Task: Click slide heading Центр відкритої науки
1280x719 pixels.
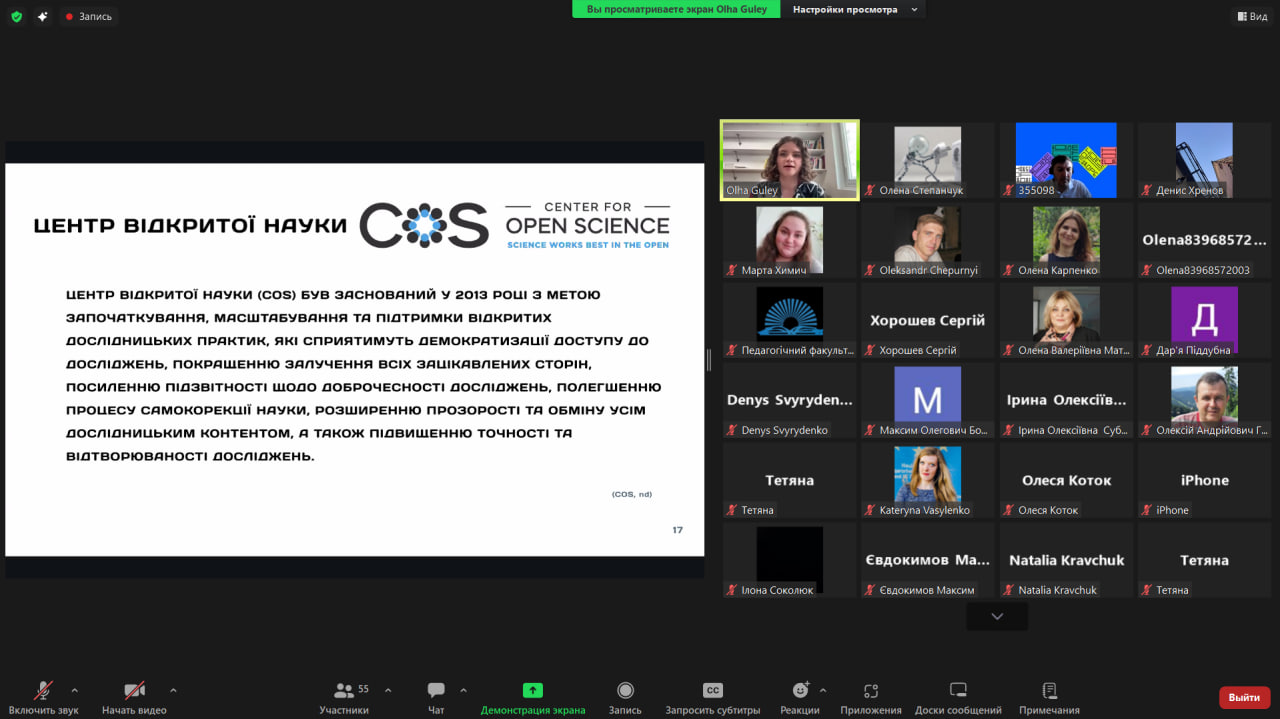Action: [x=190, y=226]
